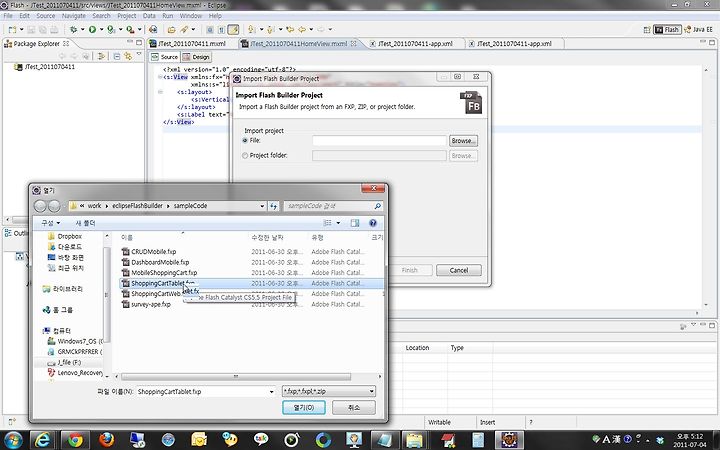Open the 구성 organize dropdown
Viewport: 720px width, 450px height.
pos(51,223)
